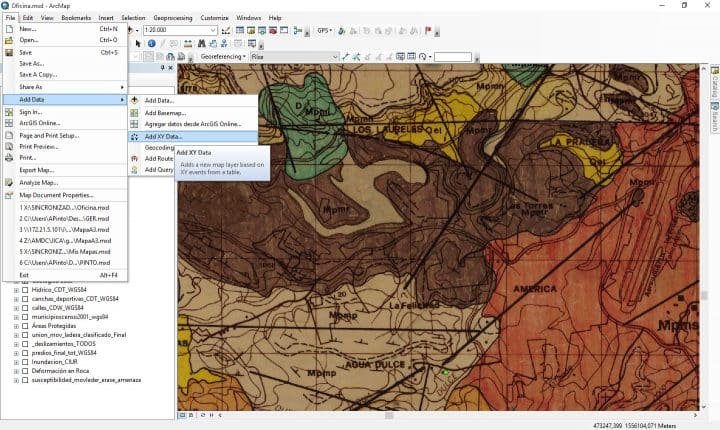Screen dimensions: 720x430
Task: Click Exit in File menu
Action: 65,275
